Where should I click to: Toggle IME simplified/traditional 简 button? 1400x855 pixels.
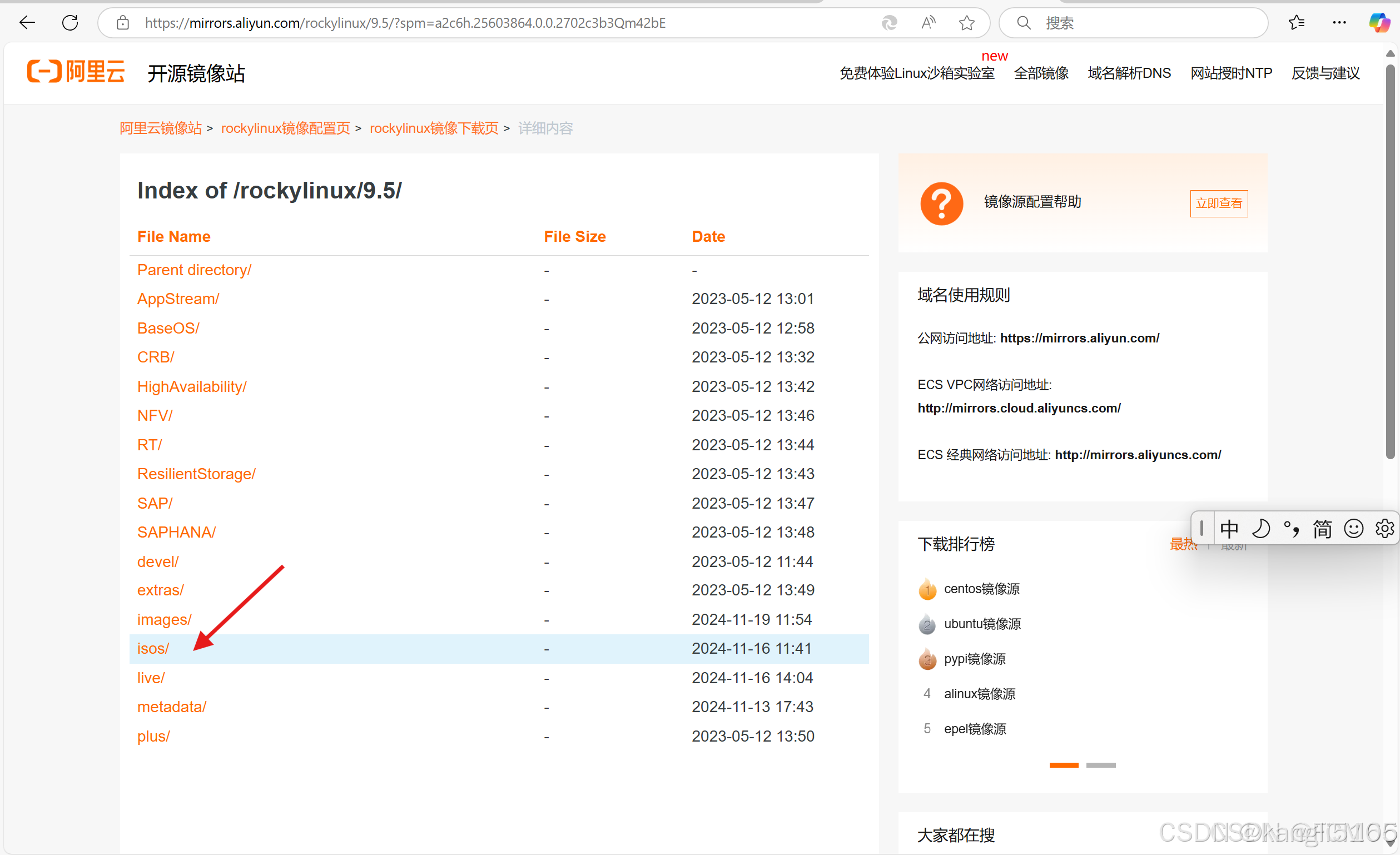coord(1322,529)
